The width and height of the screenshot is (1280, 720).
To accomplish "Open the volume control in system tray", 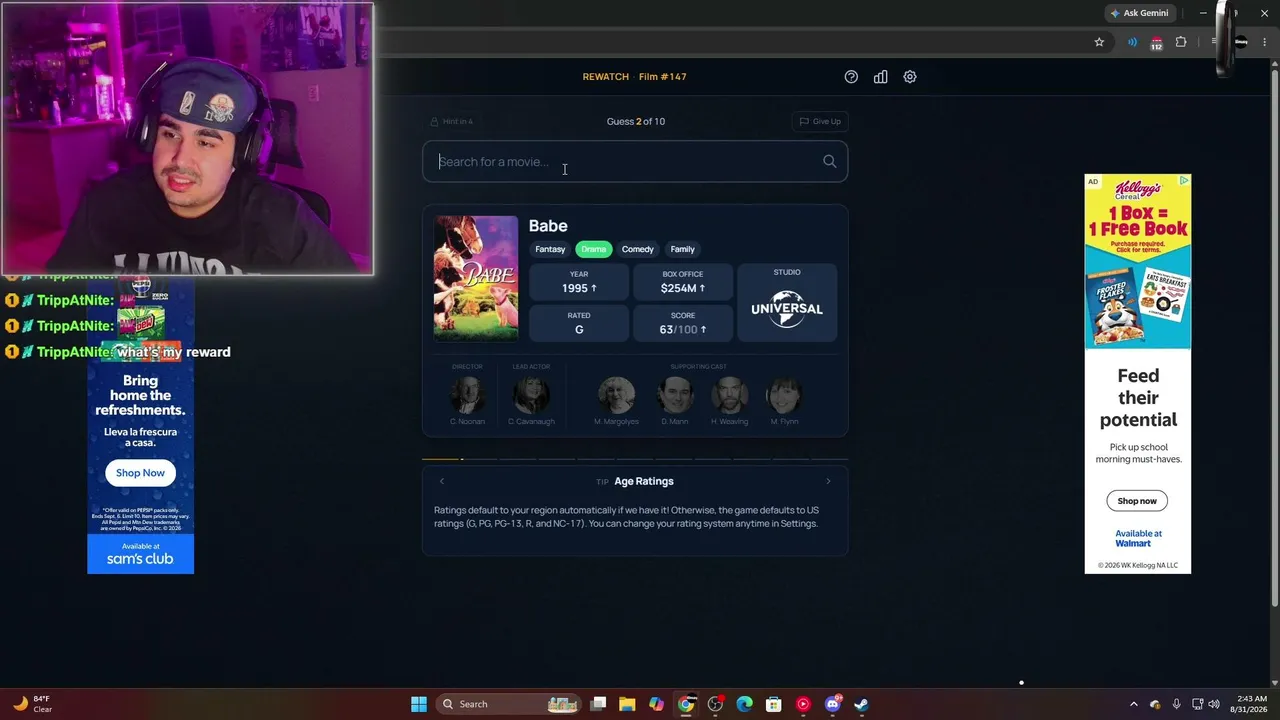I will [x=1216, y=704].
